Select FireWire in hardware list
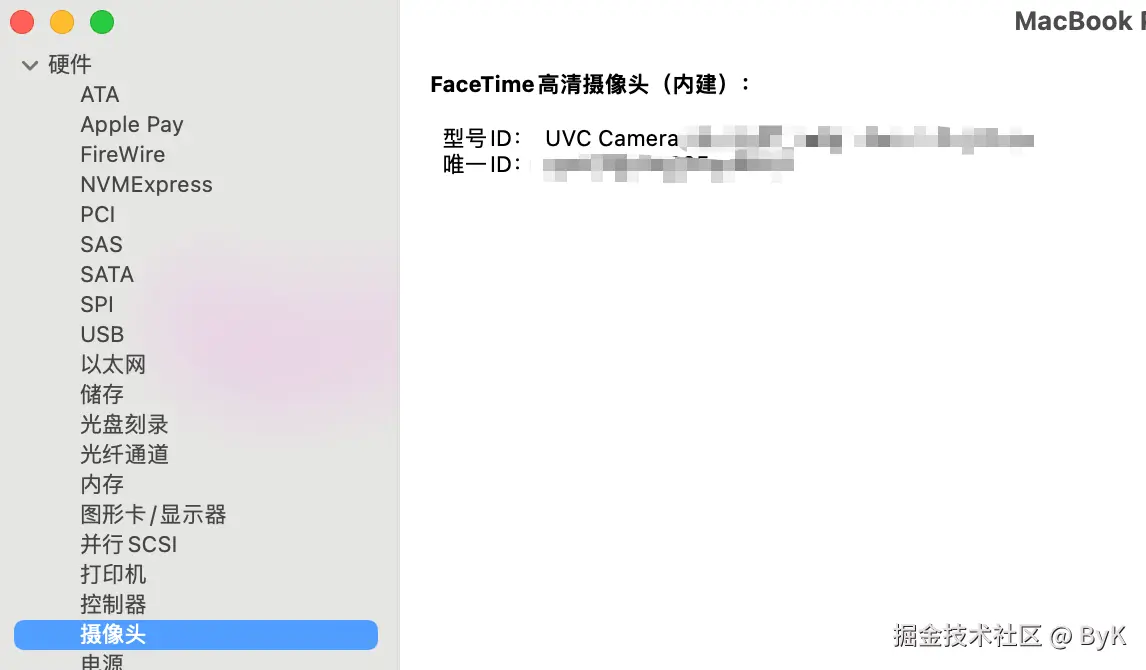Screen dimensions: 1146x670 coord(123,155)
